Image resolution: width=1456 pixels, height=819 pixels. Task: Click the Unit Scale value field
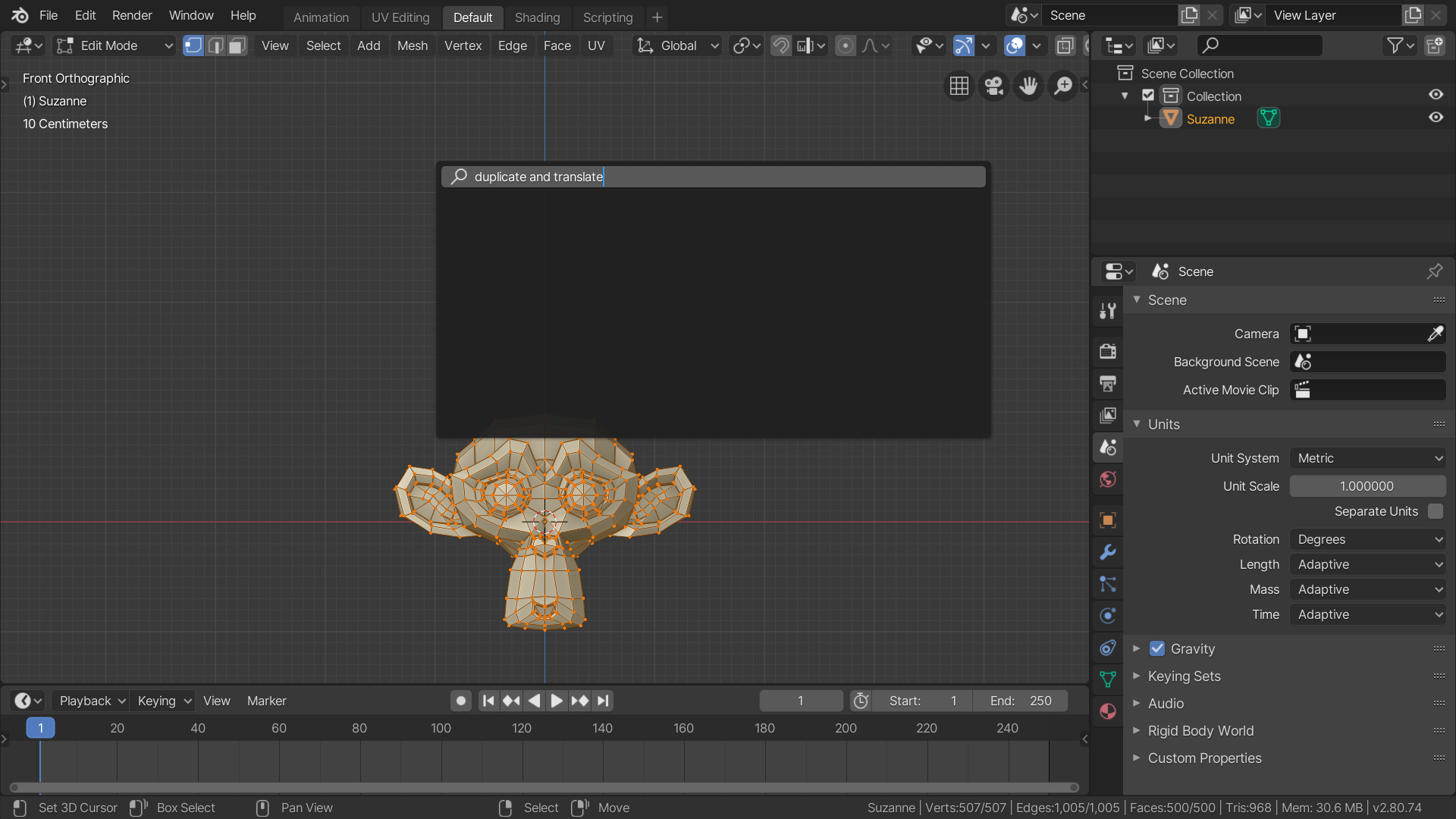(1368, 486)
